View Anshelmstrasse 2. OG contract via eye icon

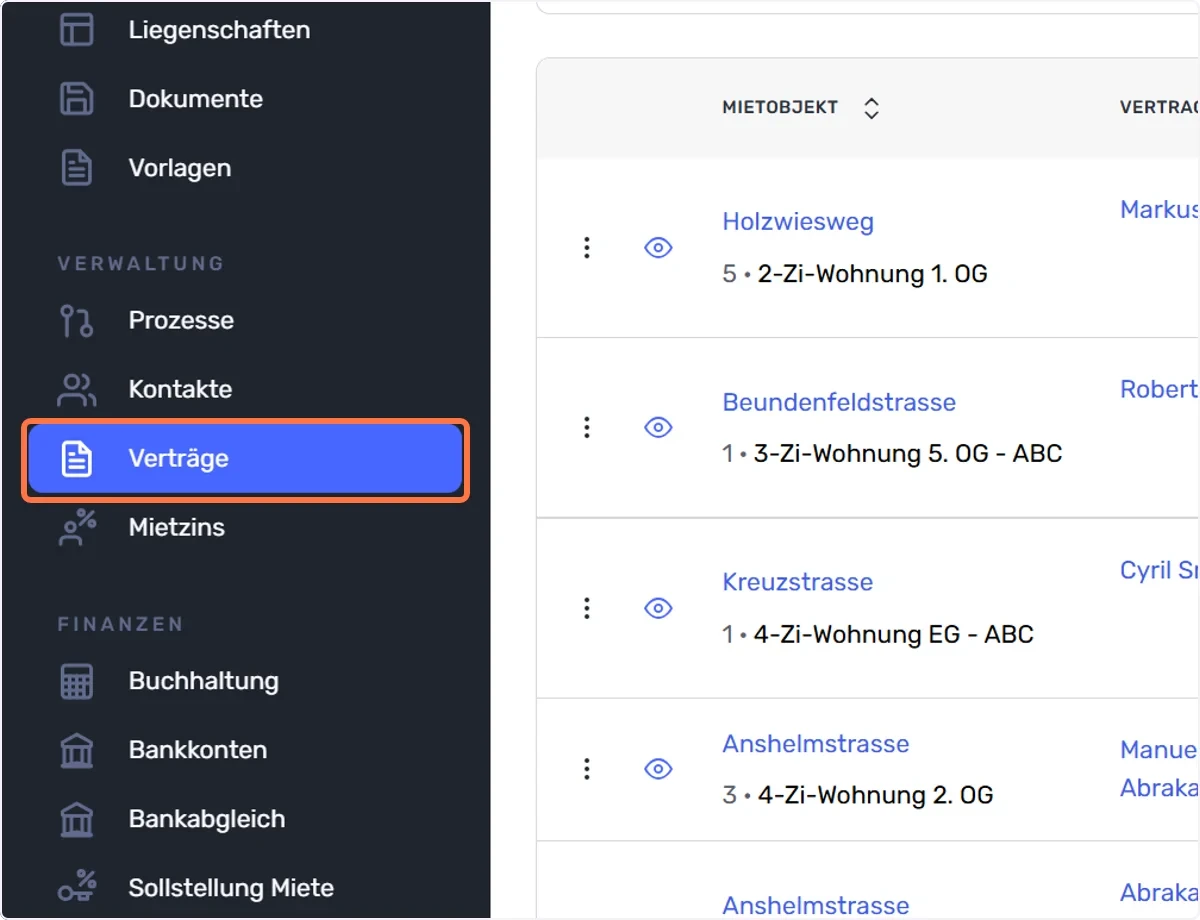pos(658,769)
